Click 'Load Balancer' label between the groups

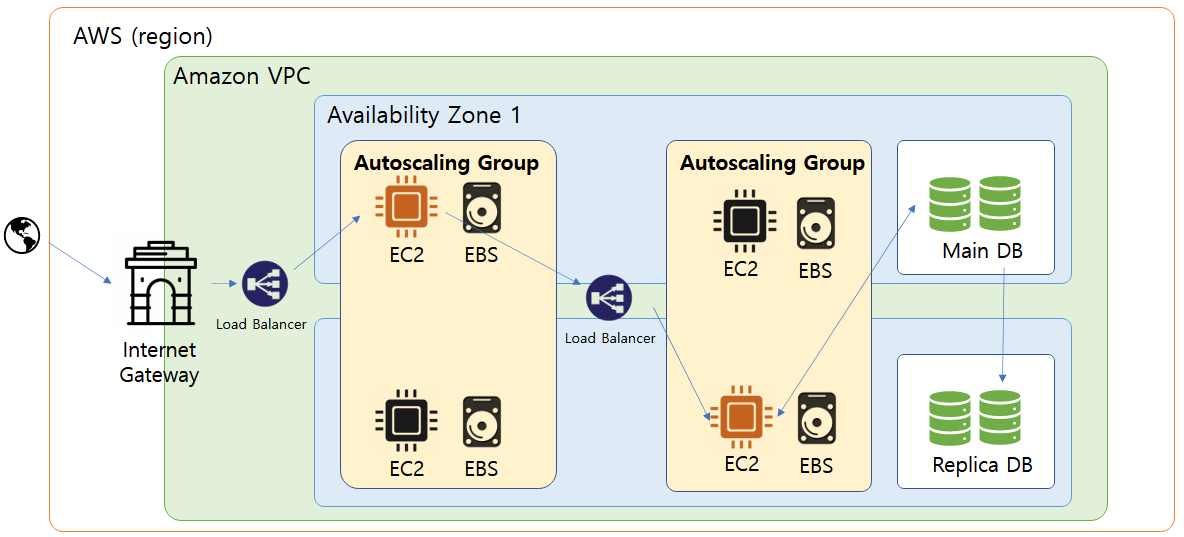click(610, 338)
